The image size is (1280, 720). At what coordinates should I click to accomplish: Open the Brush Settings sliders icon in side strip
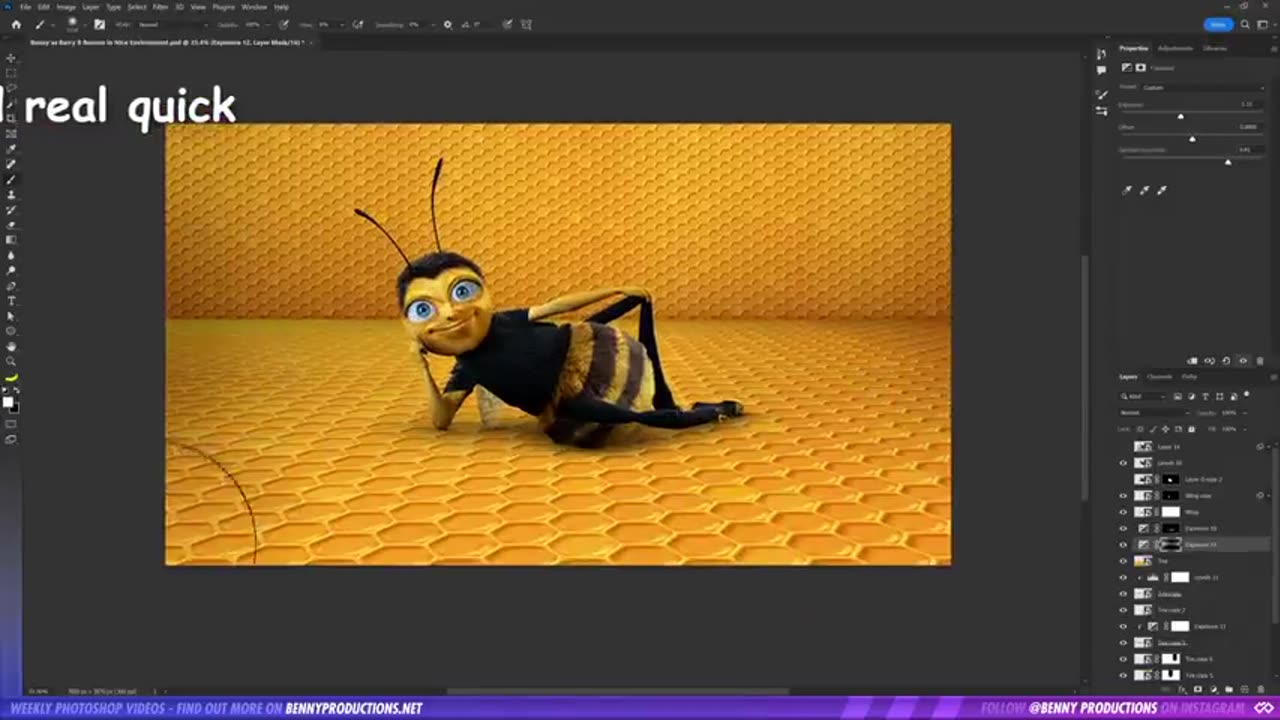[1101, 111]
